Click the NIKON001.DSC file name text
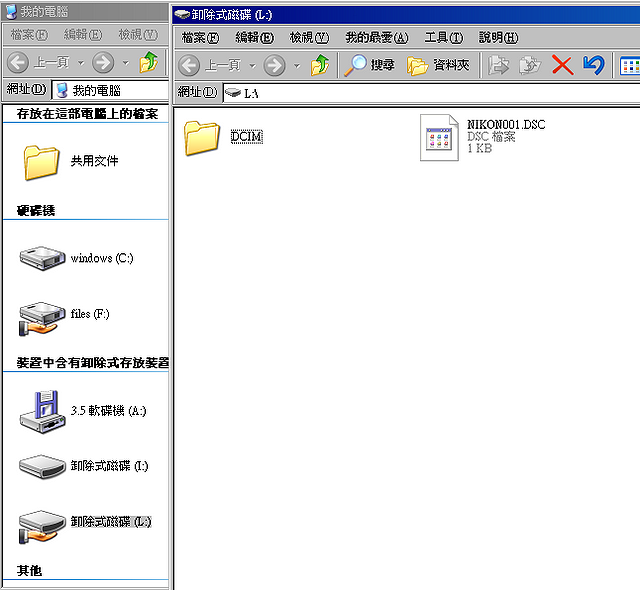This screenshot has height=590, width=640. tap(506, 124)
